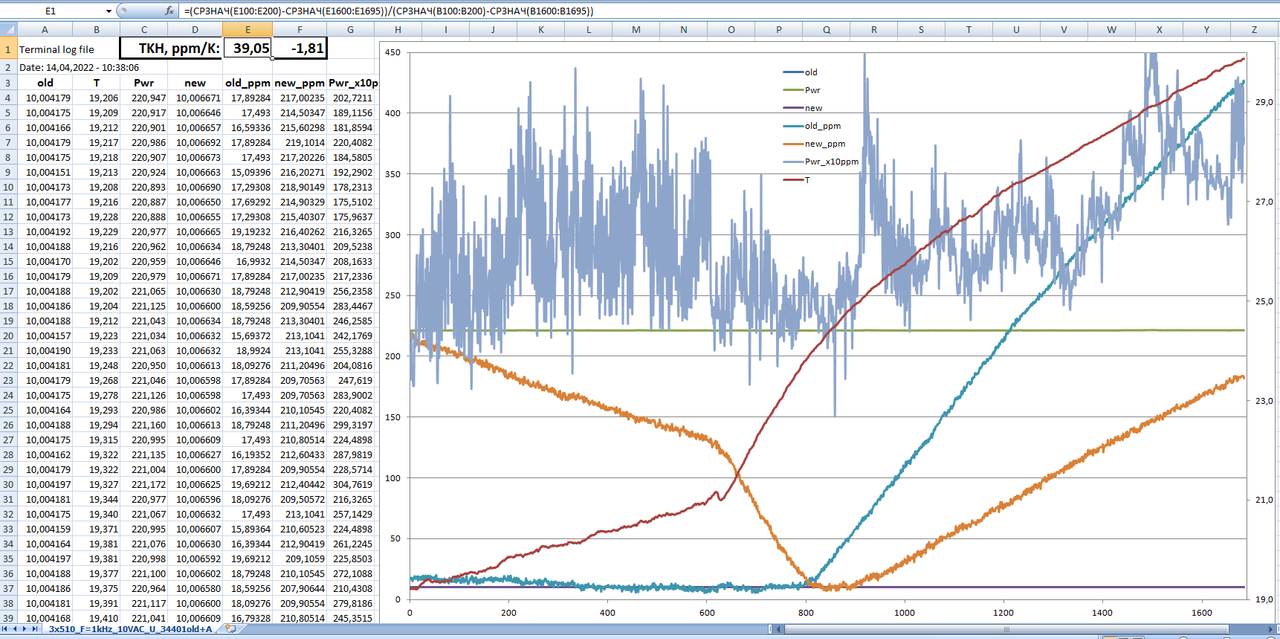Click the 'T' legend entry in chart

797,179
